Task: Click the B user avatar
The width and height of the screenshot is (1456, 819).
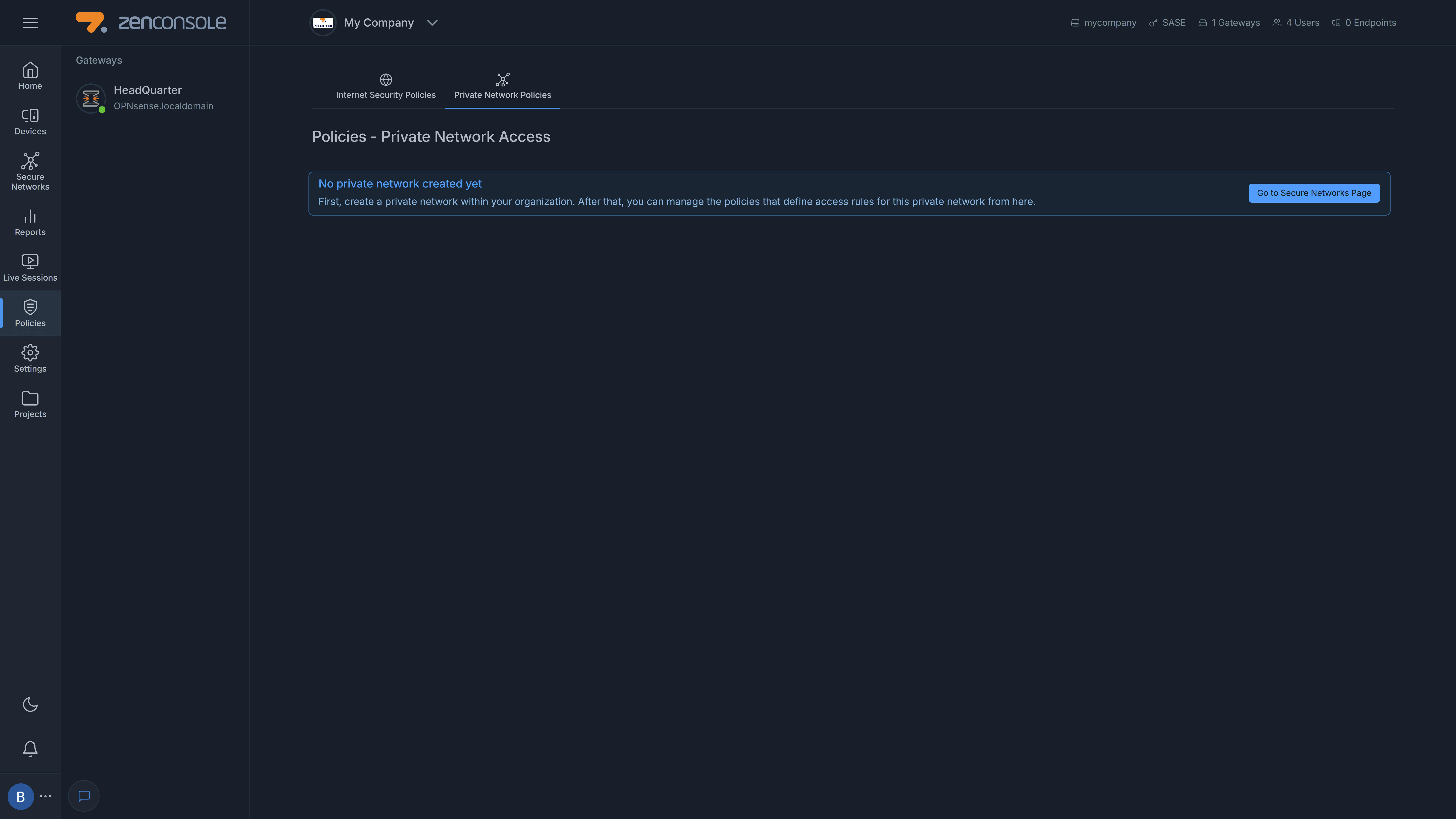Action: [20, 796]
